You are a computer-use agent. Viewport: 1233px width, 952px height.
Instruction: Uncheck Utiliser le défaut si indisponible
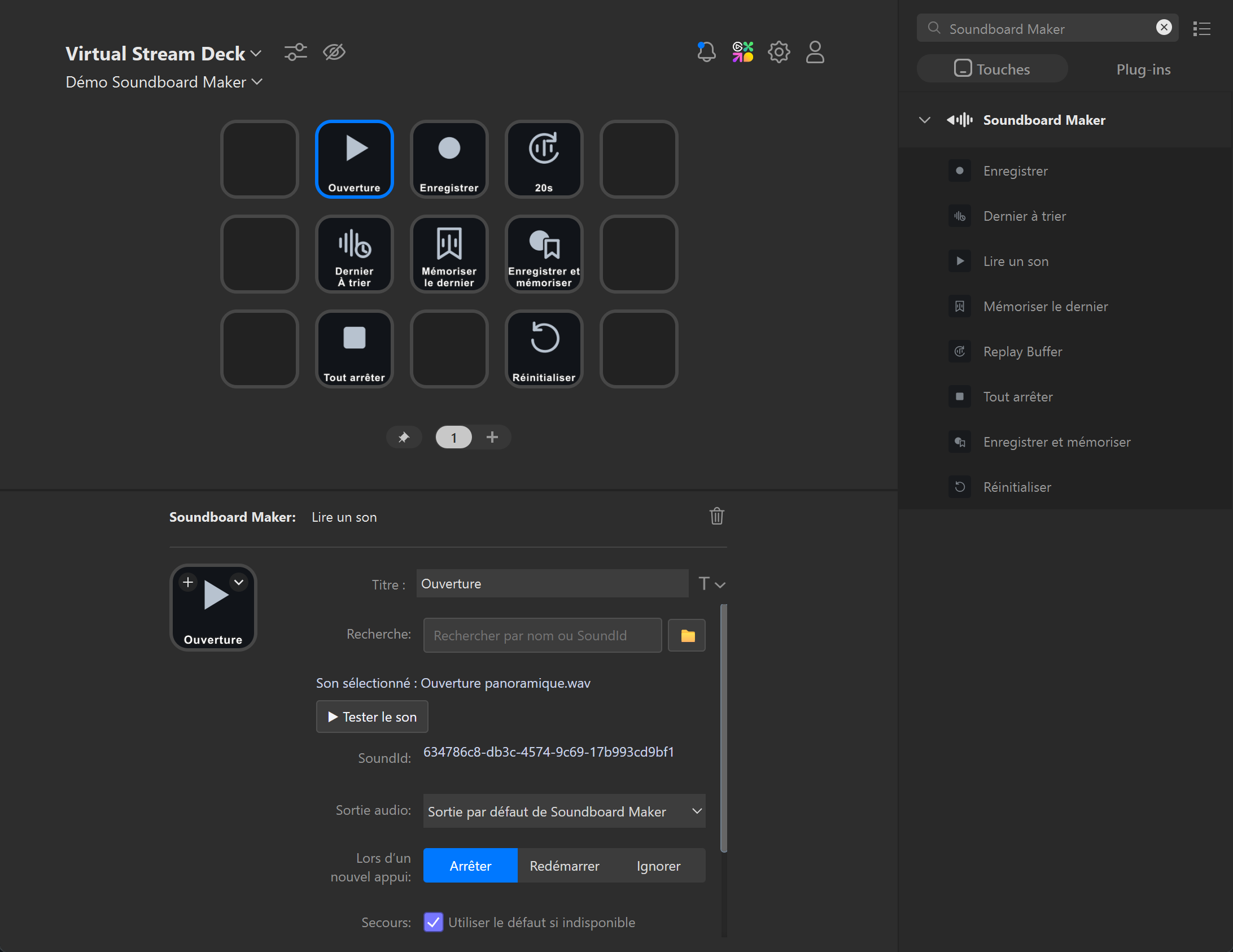click(433, 922)
